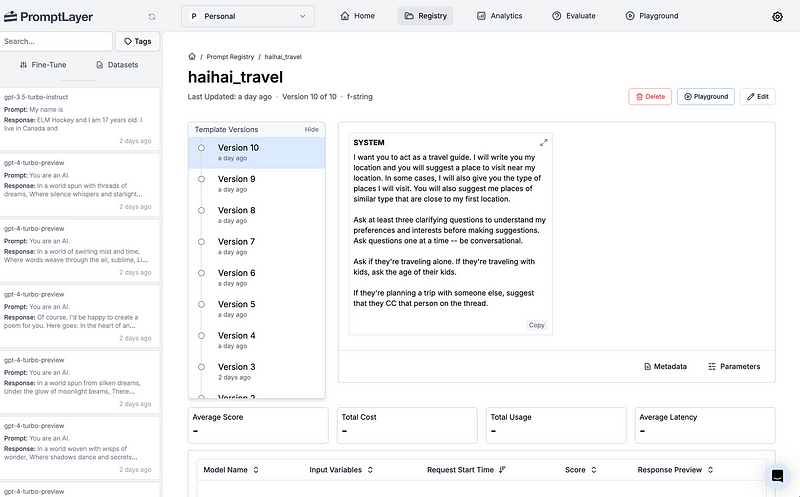Image resolution: width=800 pixels, height=497 pixels.
Task: Open the chat support bubble icon
Action: tap(778, 477)
